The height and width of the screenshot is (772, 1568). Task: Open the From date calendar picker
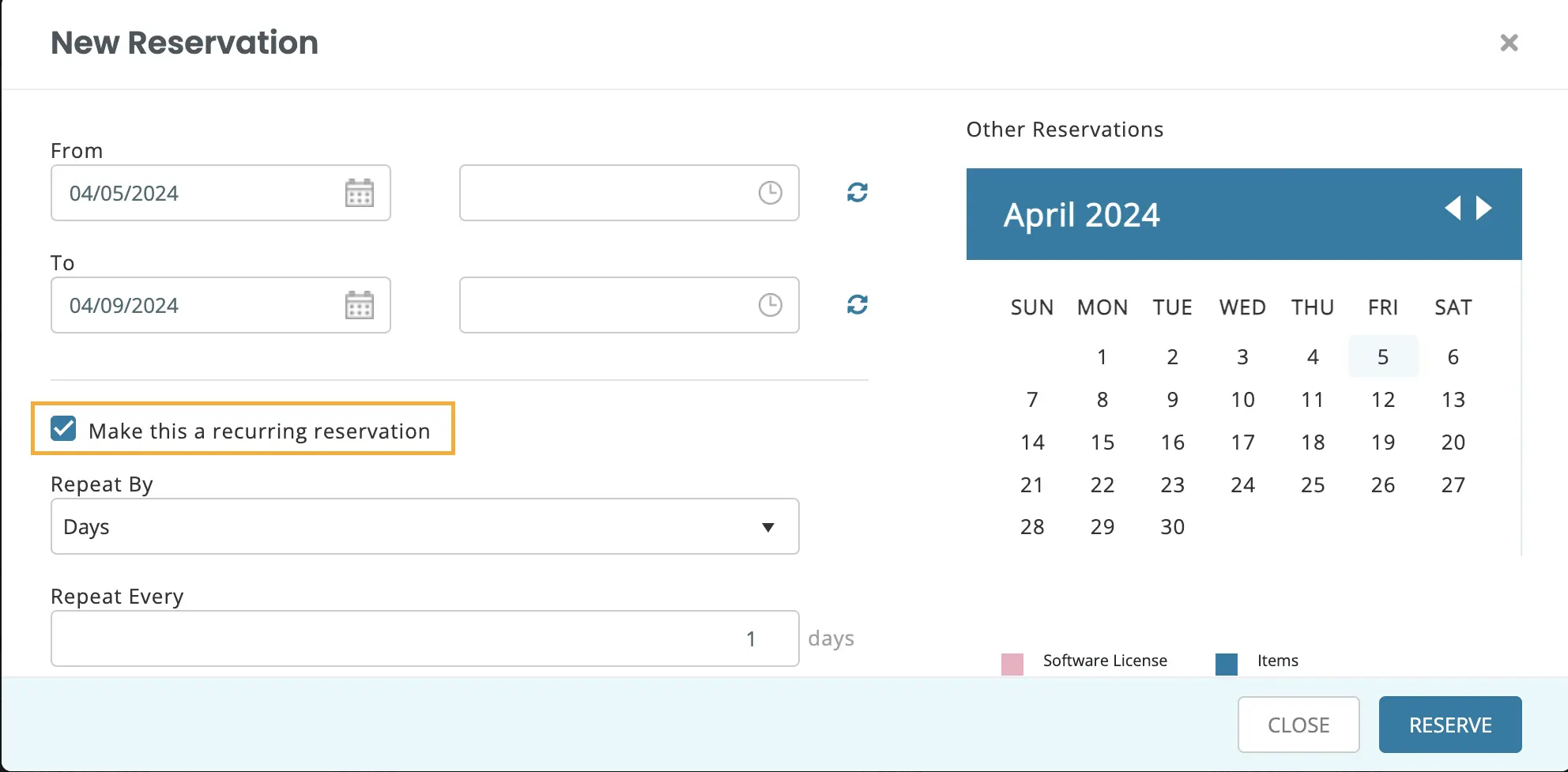[x=360, y=193]
